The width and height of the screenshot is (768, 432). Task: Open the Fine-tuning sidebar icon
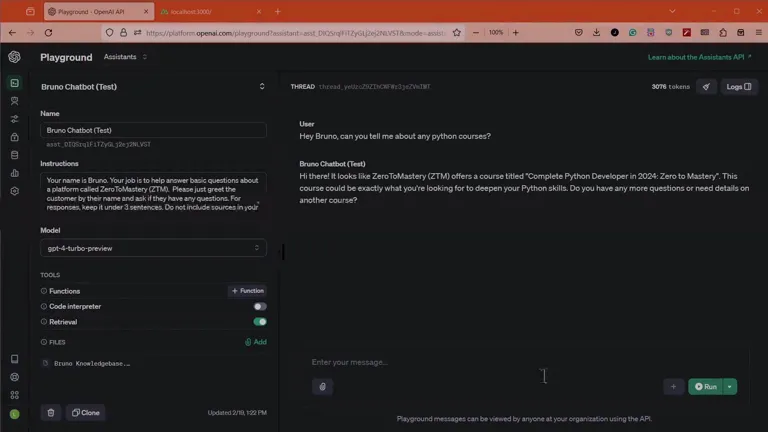click(15, 119)
